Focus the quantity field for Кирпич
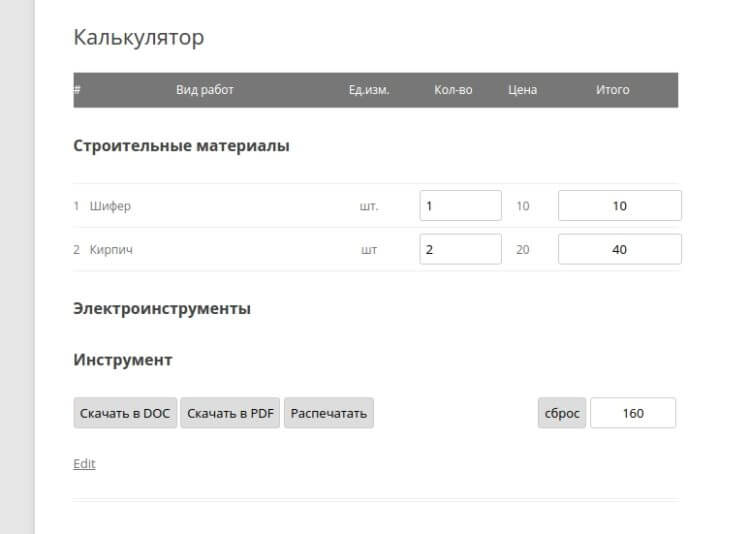The width and height of the screenshot is (750, 534). 461,249
